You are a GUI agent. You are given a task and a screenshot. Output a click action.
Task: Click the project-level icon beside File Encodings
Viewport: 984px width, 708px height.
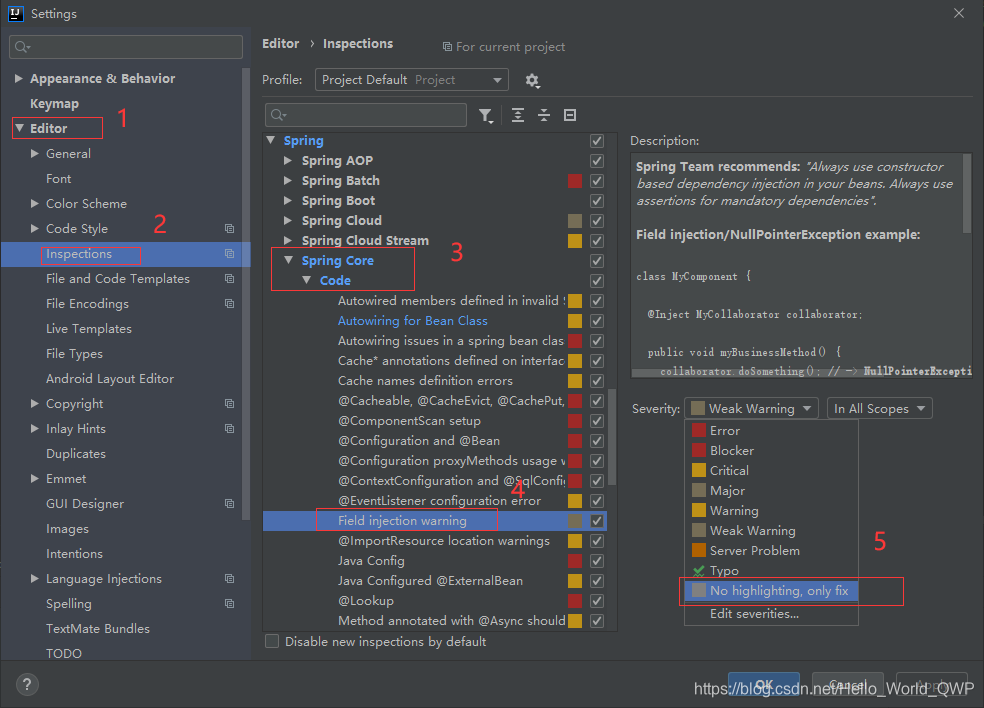[230, 304]
